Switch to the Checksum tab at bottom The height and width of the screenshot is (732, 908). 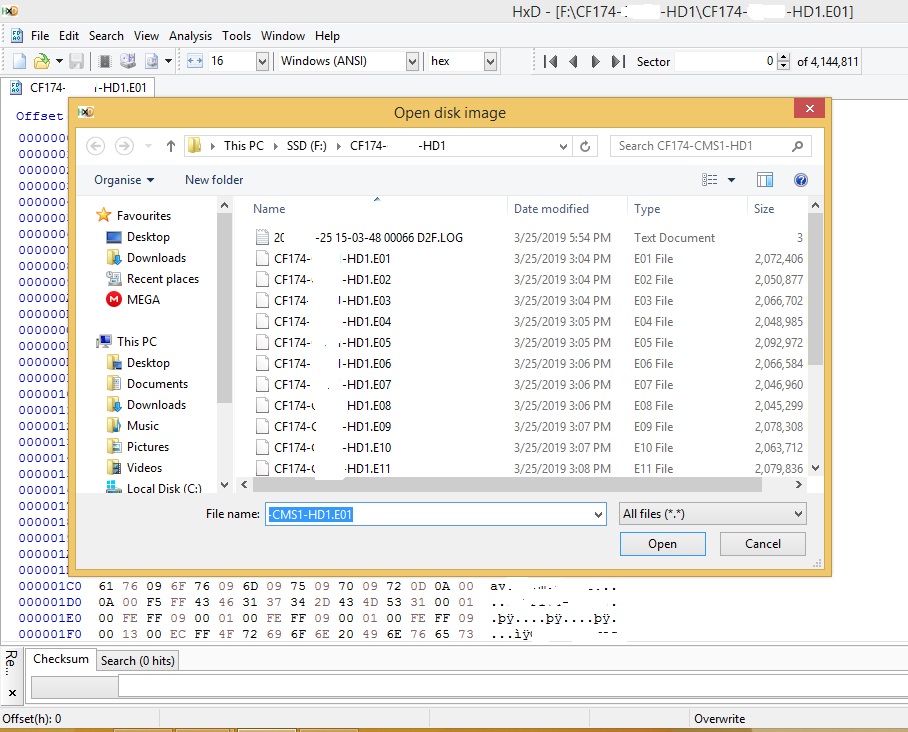pyautogui.click(x=60, y=659)
